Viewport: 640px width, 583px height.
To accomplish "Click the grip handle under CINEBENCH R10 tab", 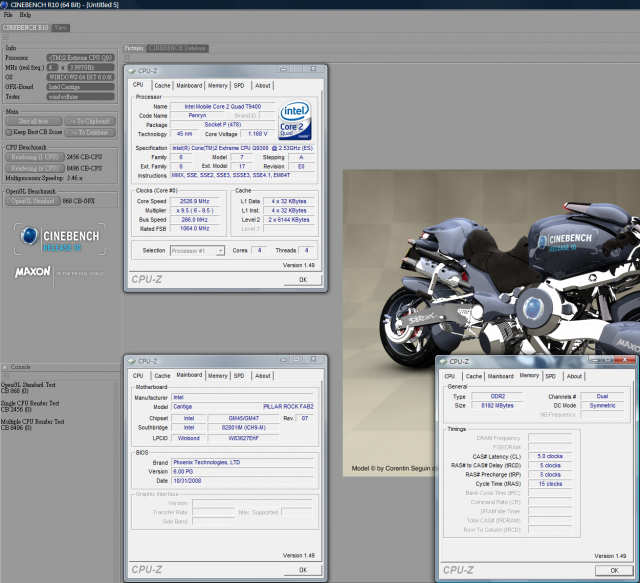I will tap(6, 37).
